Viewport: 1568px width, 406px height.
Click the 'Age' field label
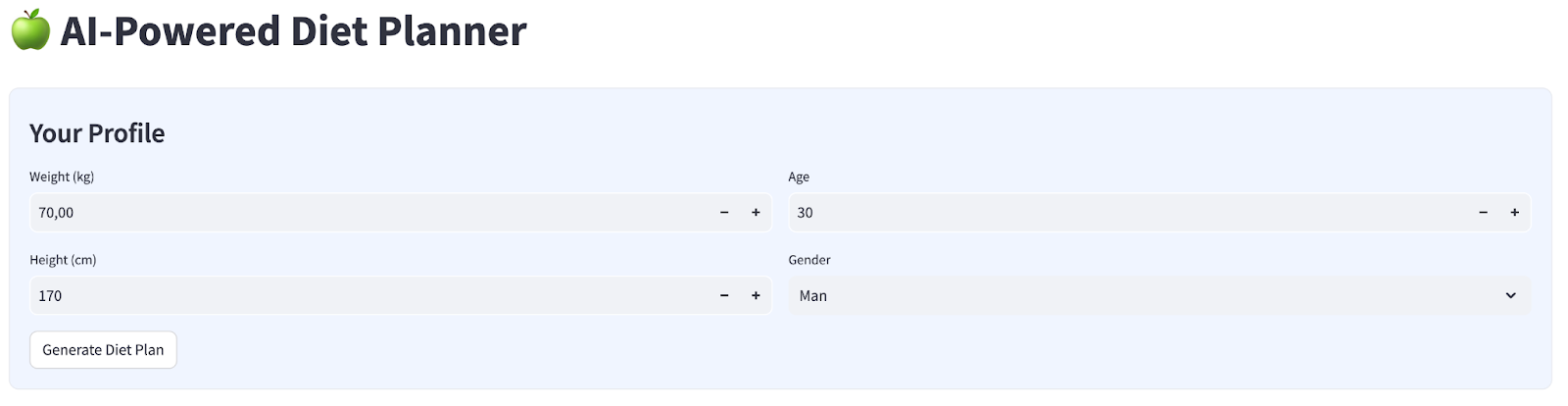(x=799, y=178)
